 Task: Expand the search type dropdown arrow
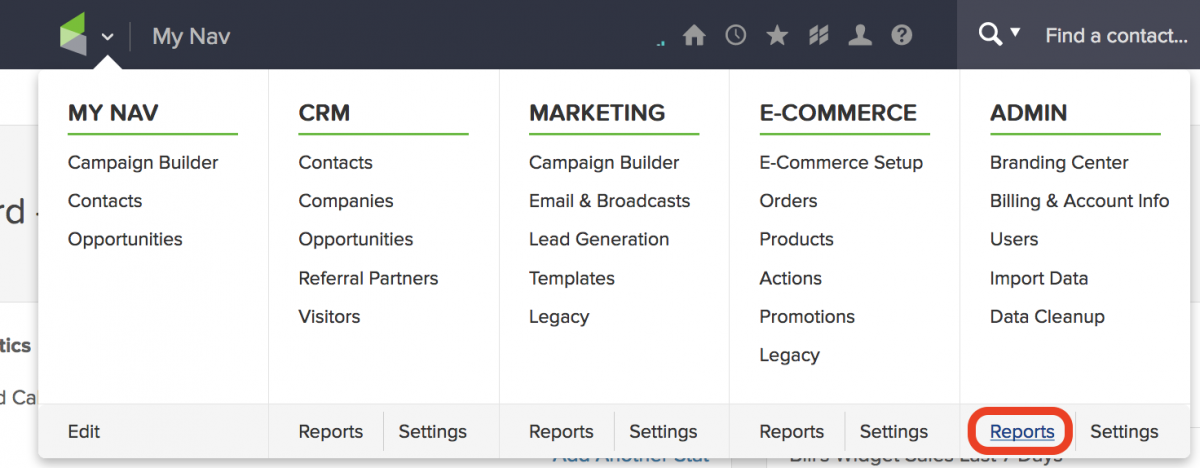click(1015, 33)
